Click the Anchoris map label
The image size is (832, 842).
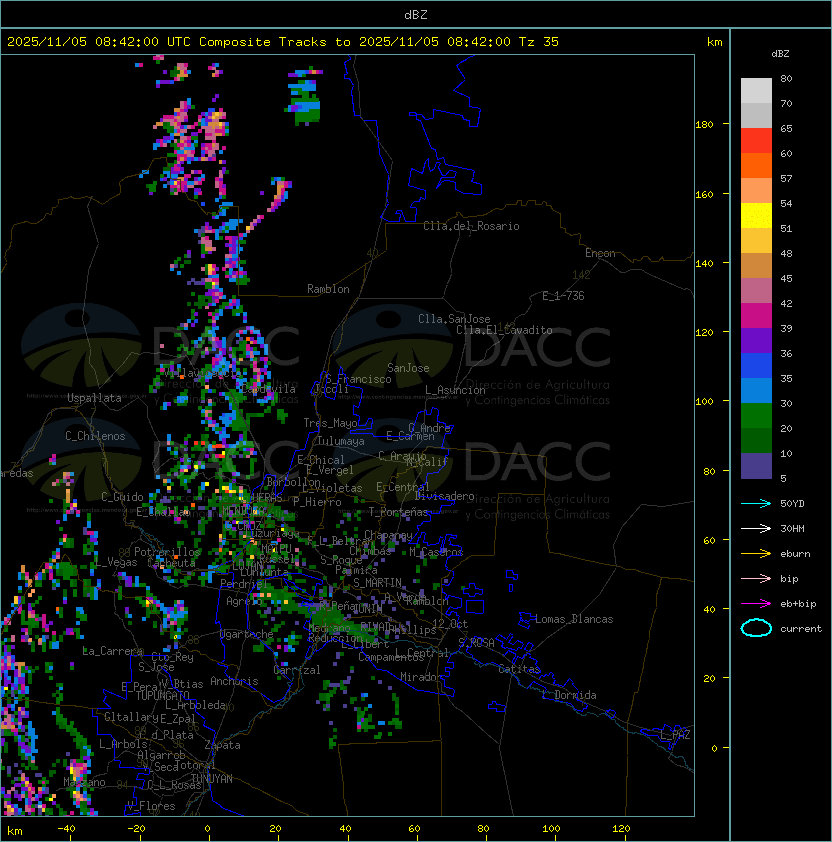234,681
